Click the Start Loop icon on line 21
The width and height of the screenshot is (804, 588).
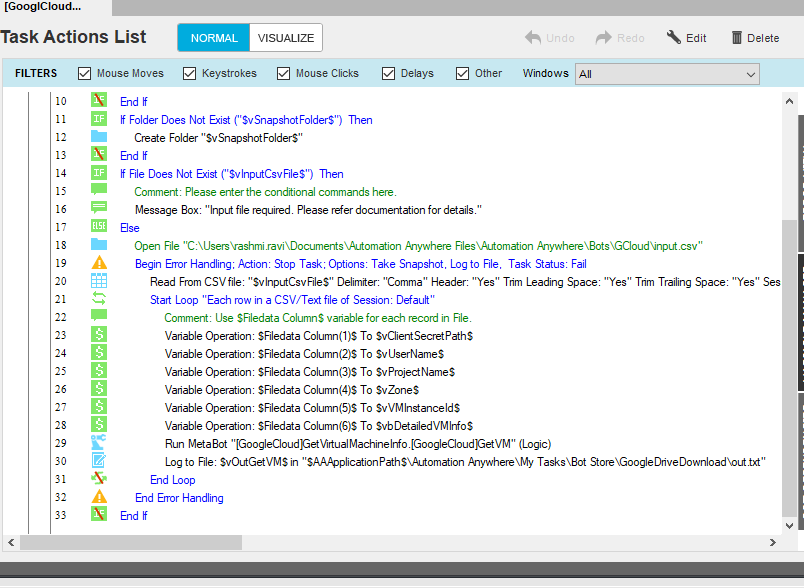pyautogui.click(x=99, y=299)
